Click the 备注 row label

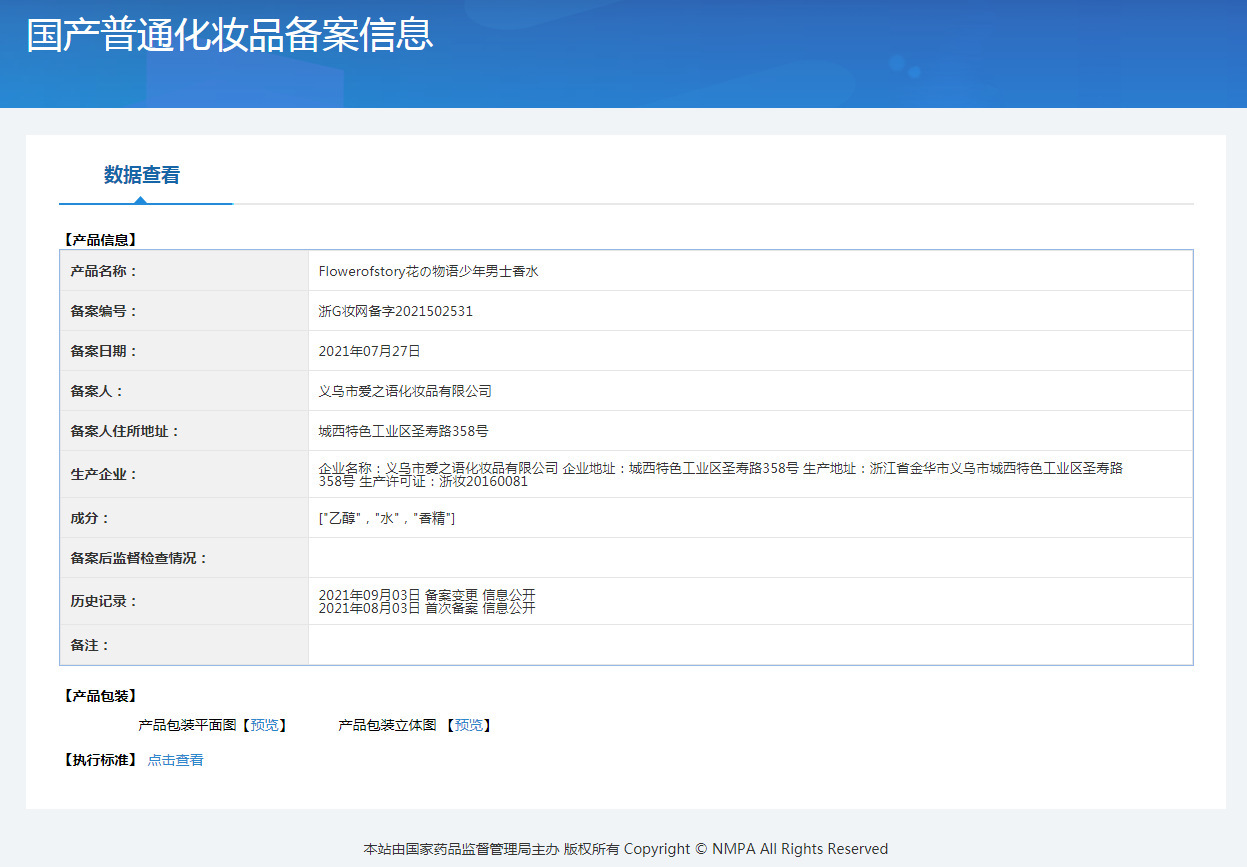(x=90, y=645)
